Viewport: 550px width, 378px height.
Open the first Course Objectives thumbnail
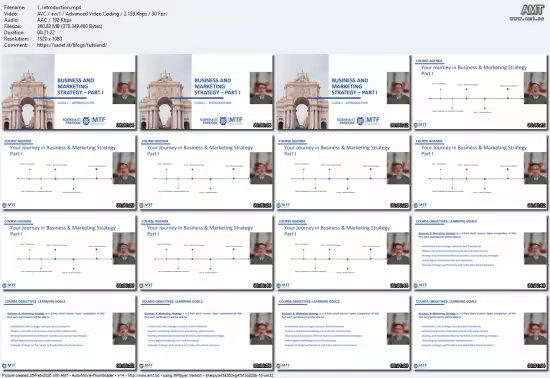point(480,252)
